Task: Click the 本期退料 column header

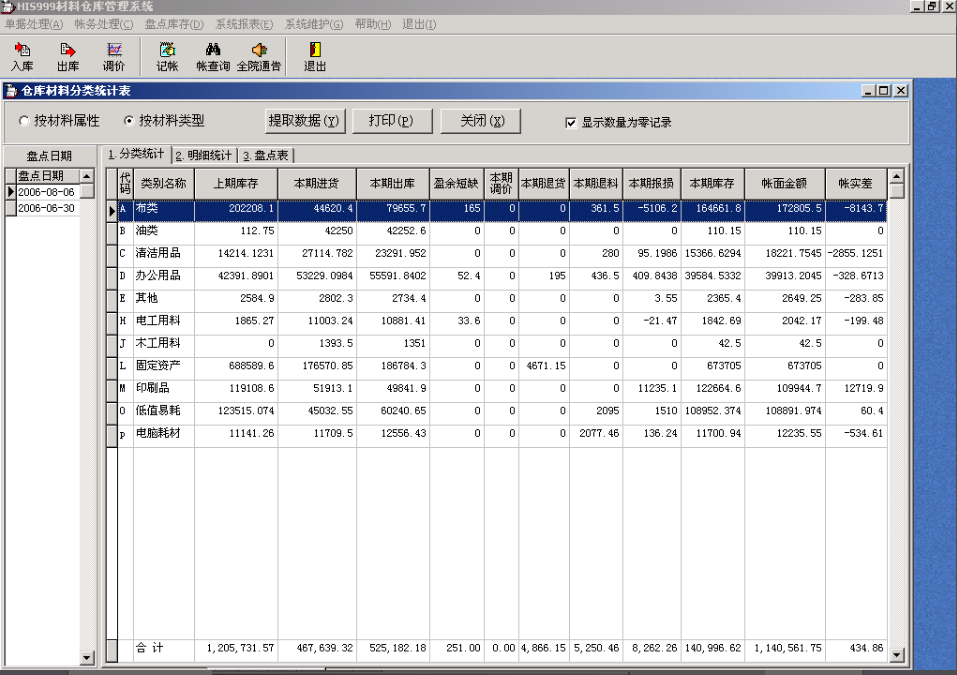Action: pos(596,184)
